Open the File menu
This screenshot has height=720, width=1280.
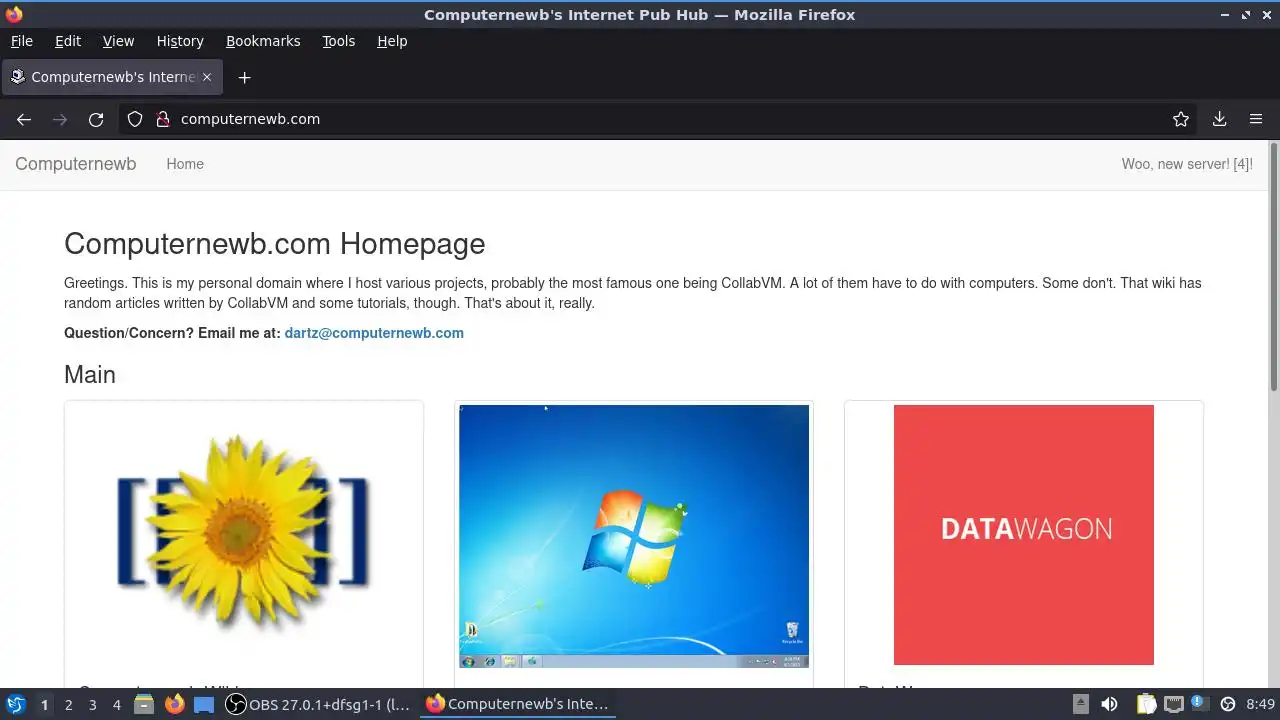point(21,41)
